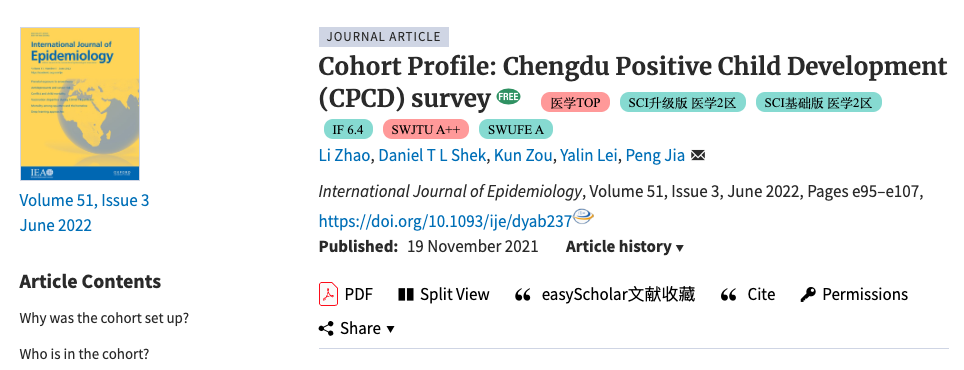Open the DOI link for the article
This screenshot has width=964, height=370.
pyautogui.click(x=445, y=221)
